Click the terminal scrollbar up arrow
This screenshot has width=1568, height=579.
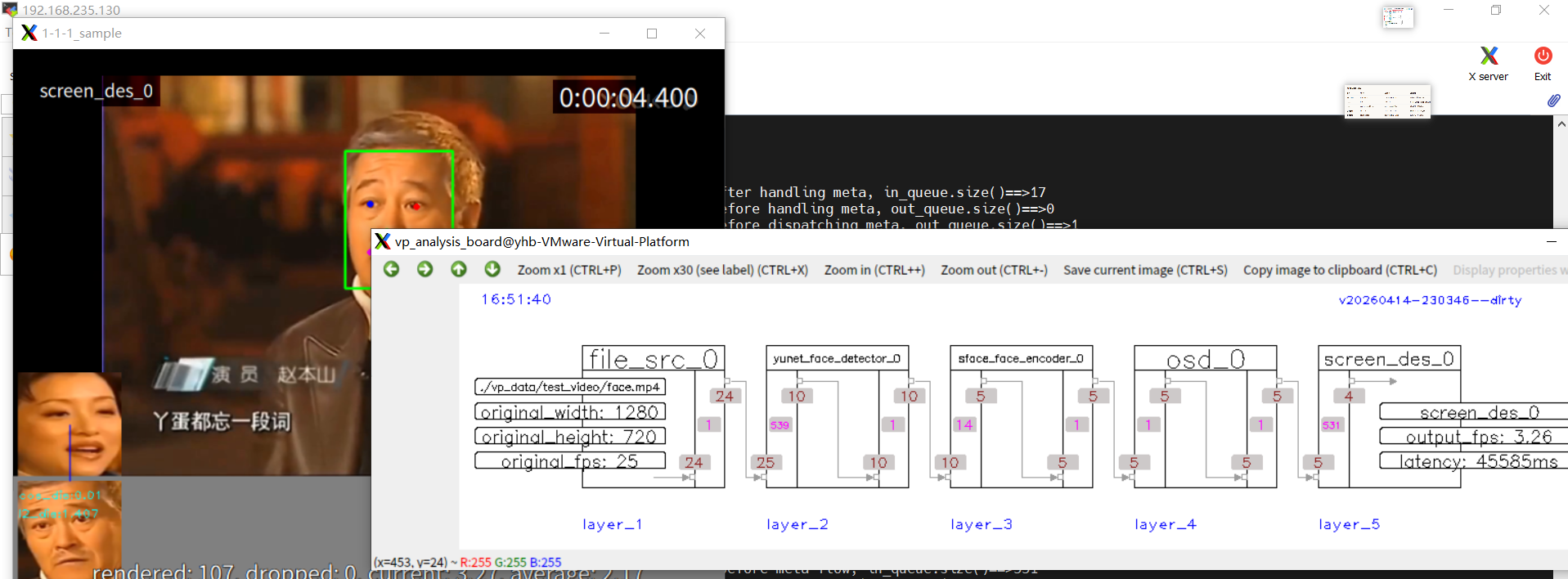tap(1561, 124)
